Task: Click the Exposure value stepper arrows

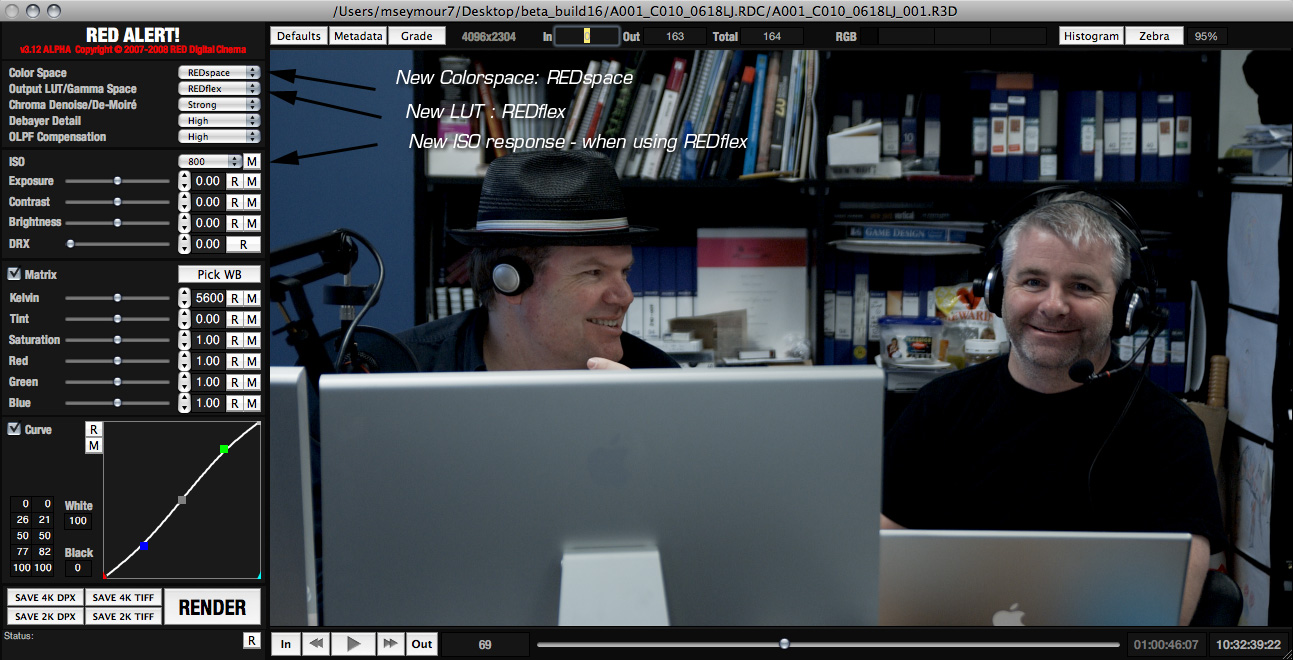Action: click(x=184, y=181)
